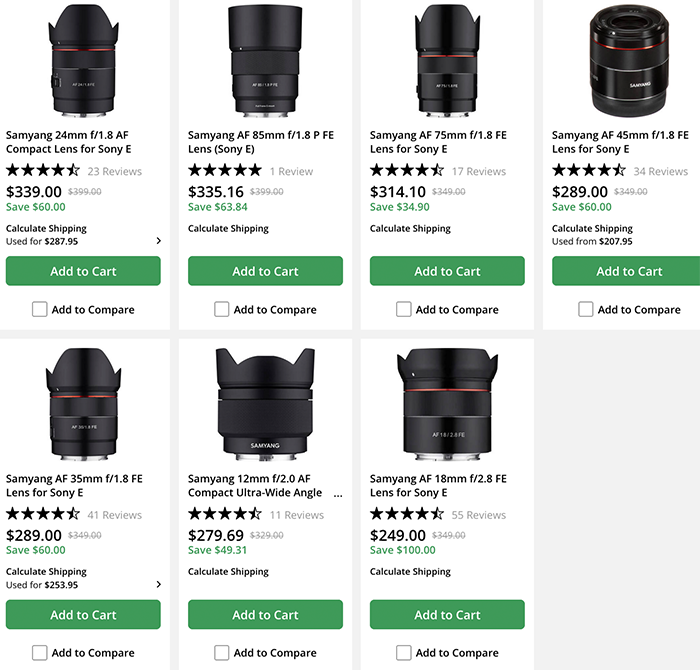Click star rating for Samyang AF 75mm lens

pyautogui.click(x=407, y=171)
